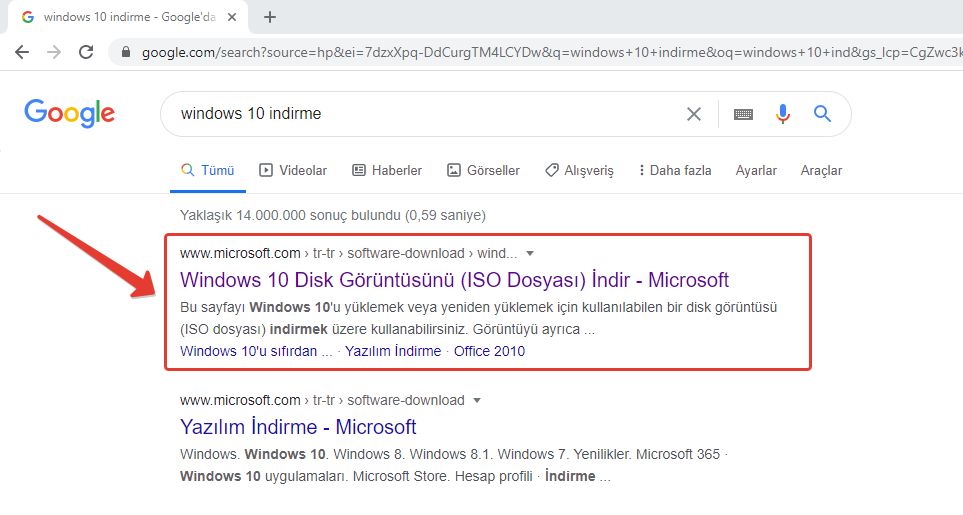Click the blue search magnifier icon

pos(822,114)
